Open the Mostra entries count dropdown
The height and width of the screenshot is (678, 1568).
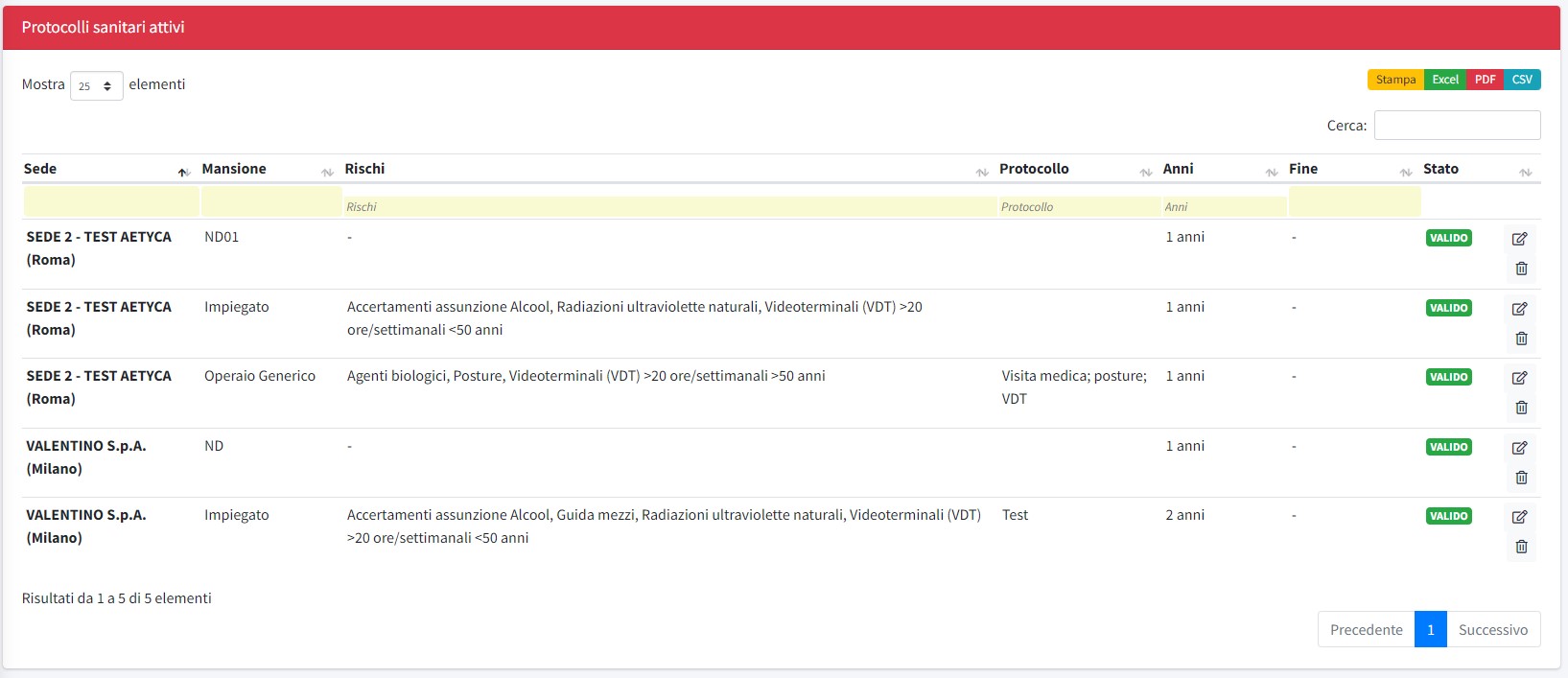[96, 85]
